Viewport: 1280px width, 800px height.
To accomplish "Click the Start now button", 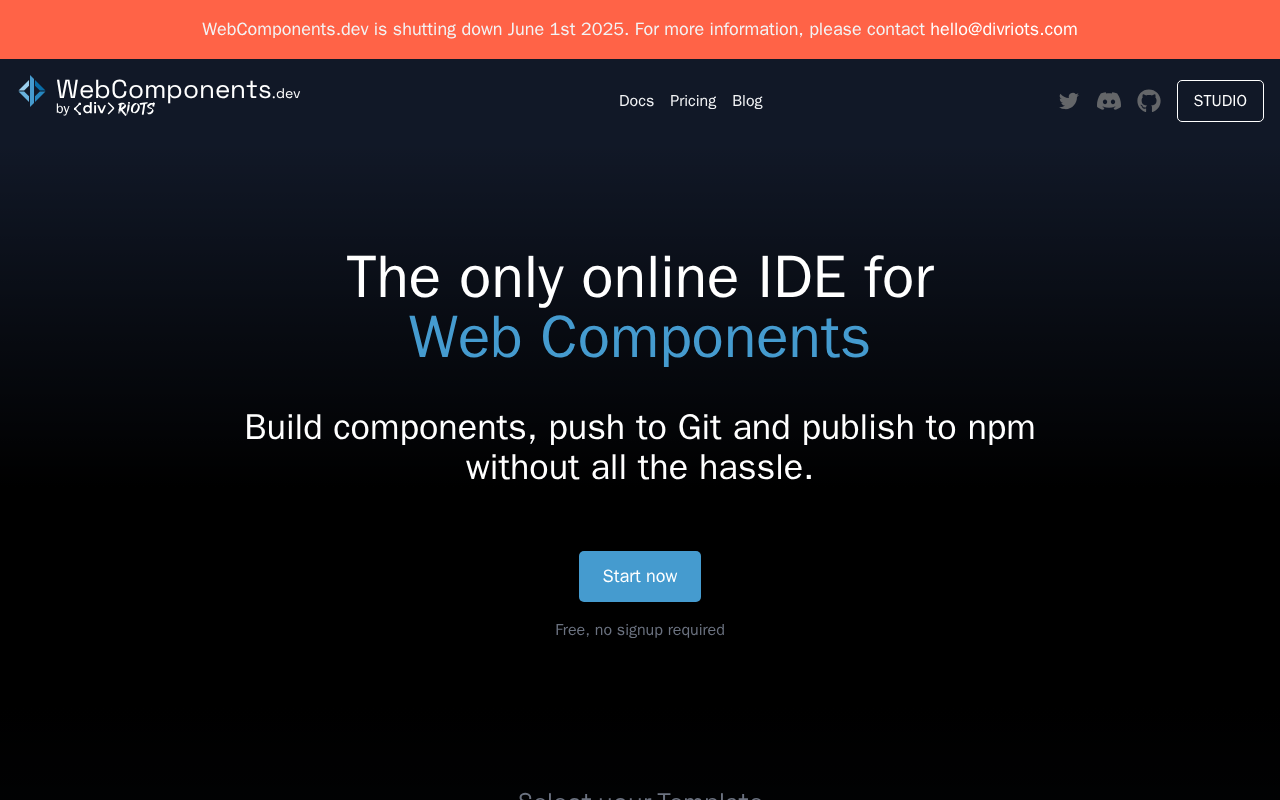I will pos(640,576).
